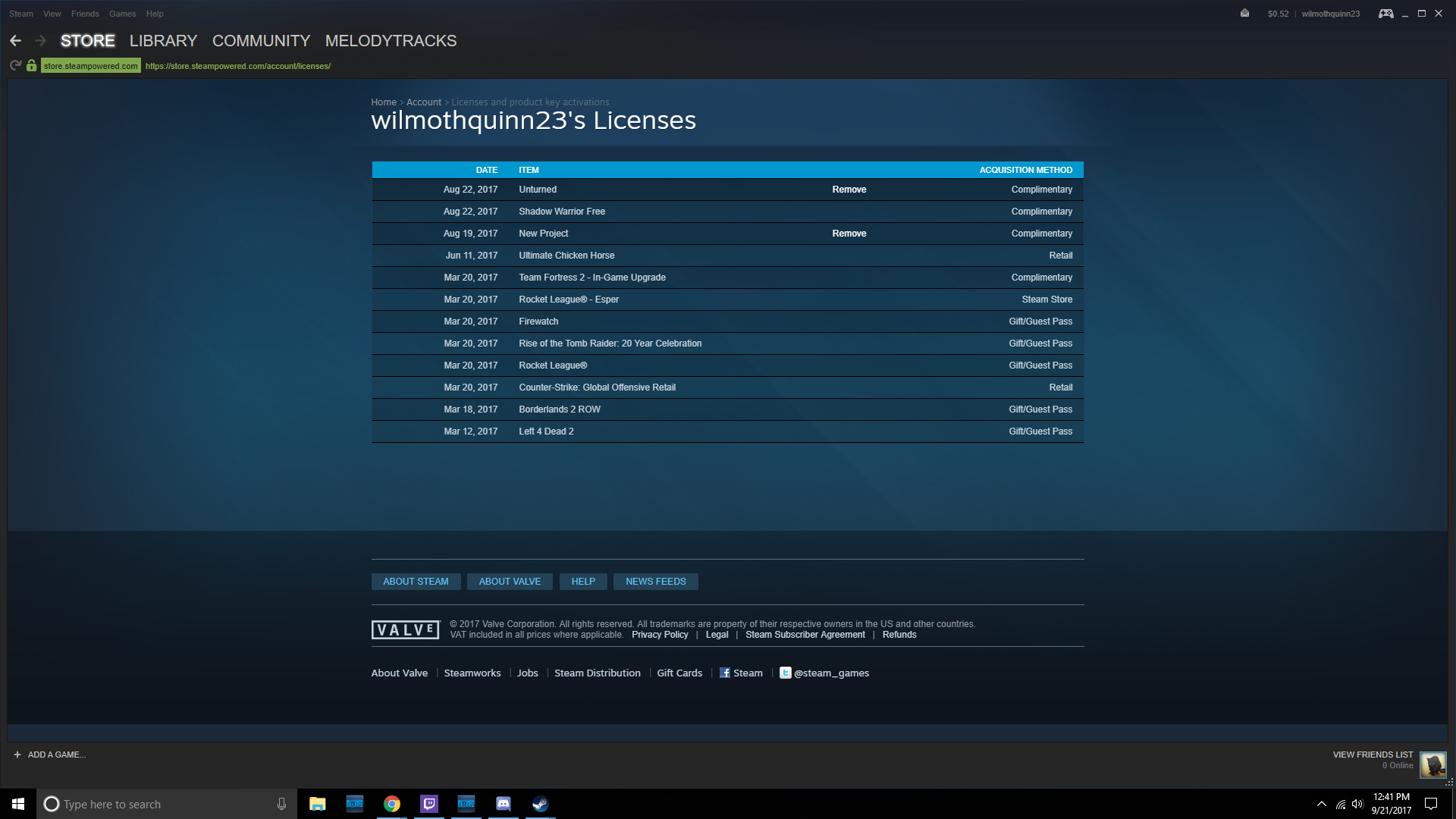The image size is (1456, 819).
Task: Click the Firewatch item text
Action: [538, 322]
